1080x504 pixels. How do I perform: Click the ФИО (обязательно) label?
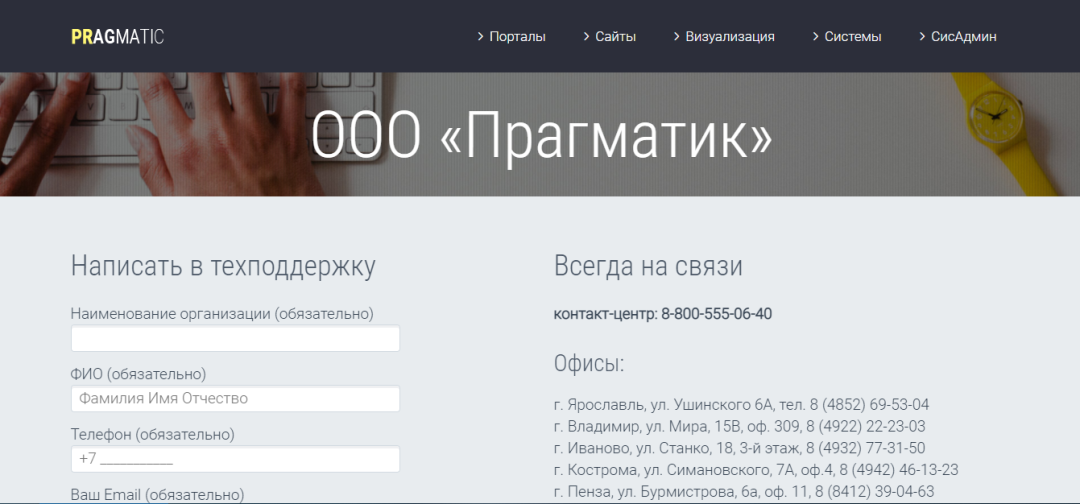(x=138, y=374)
